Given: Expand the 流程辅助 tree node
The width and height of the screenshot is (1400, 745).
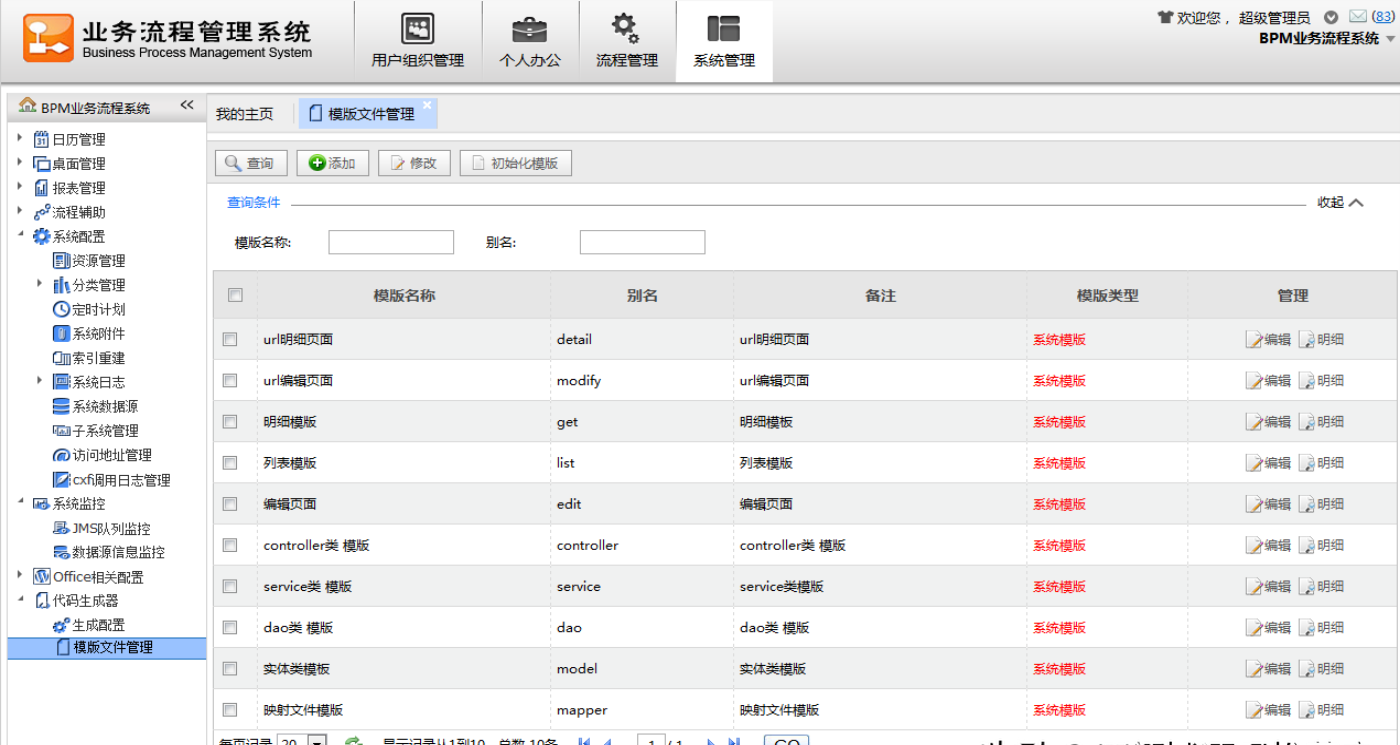Looking at the screenshot, I should pos(20,211).
